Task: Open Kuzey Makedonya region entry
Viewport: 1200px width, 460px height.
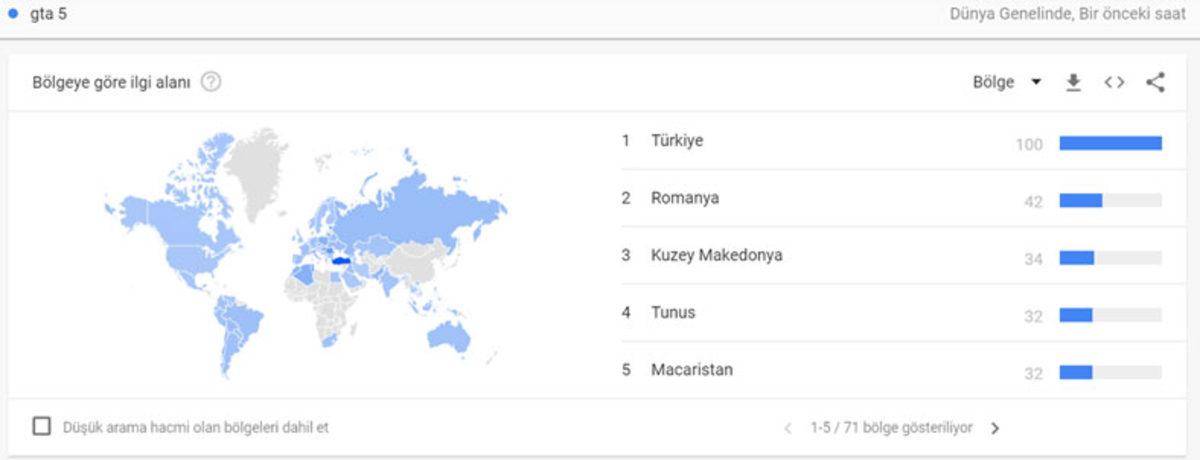Action: tap(716, 255)
